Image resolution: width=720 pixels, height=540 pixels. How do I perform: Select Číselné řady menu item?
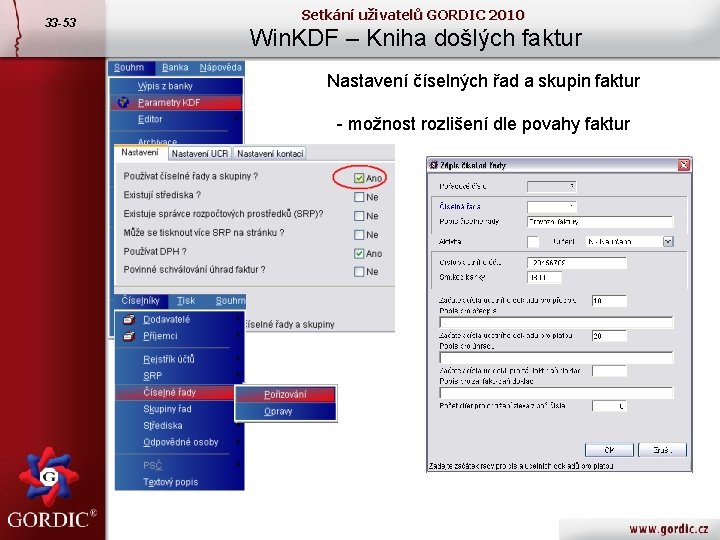175,393
